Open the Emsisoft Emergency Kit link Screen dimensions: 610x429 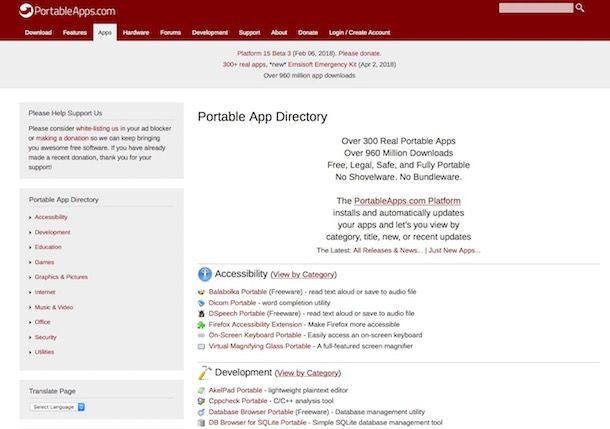click(322, 65)
